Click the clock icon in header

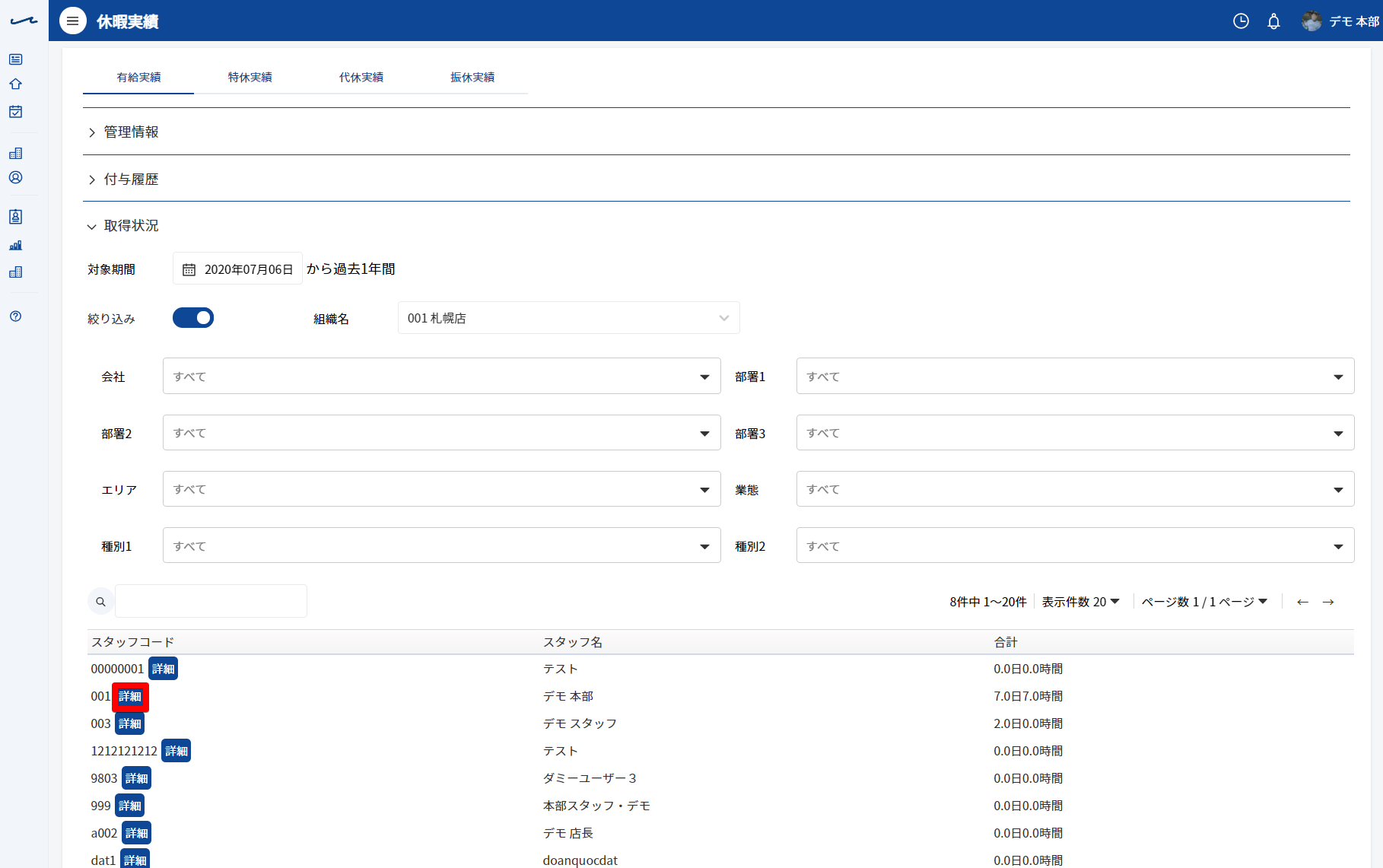point(1241,21)
